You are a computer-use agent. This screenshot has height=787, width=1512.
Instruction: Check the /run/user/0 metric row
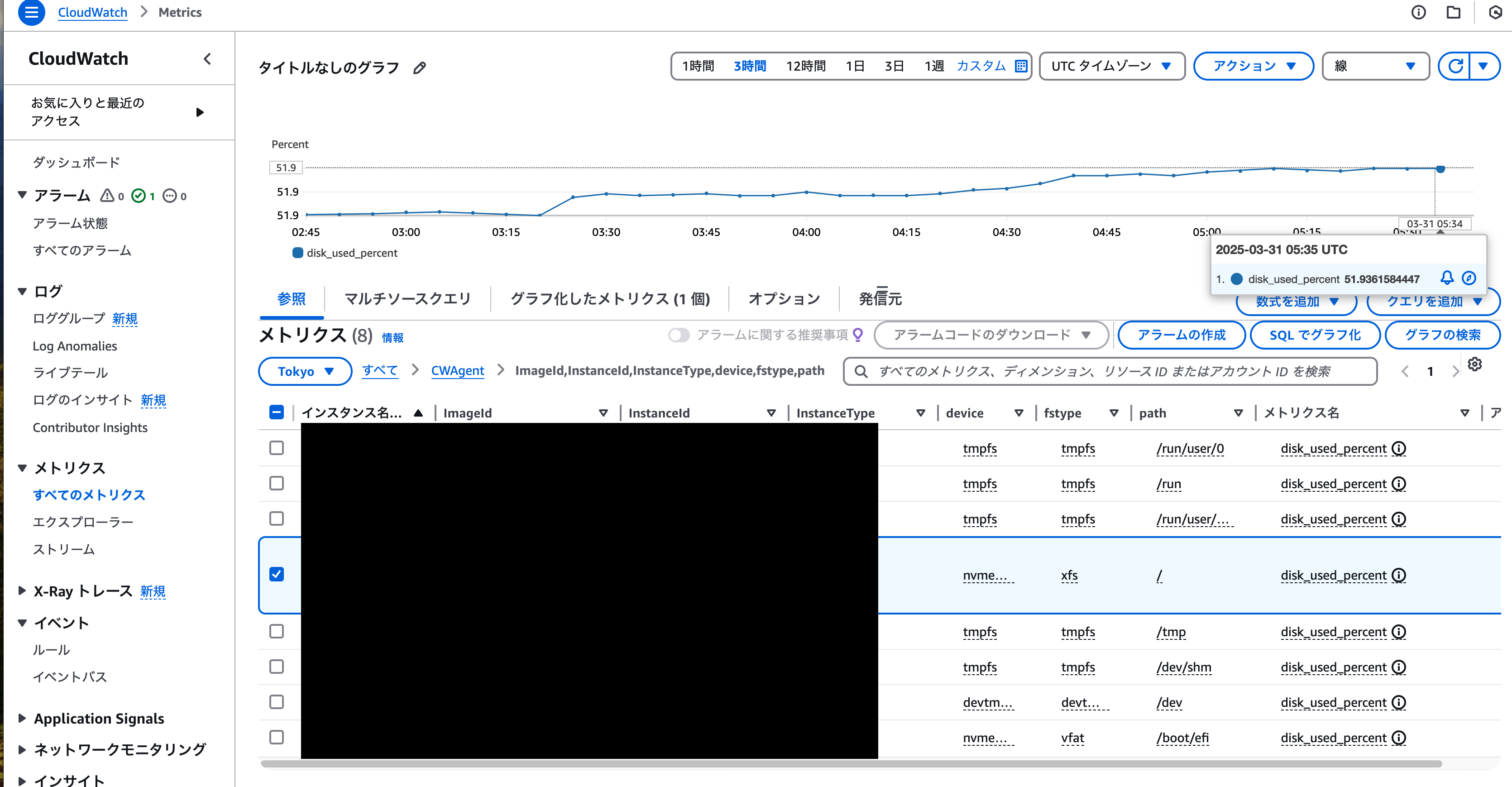[277, 448]
